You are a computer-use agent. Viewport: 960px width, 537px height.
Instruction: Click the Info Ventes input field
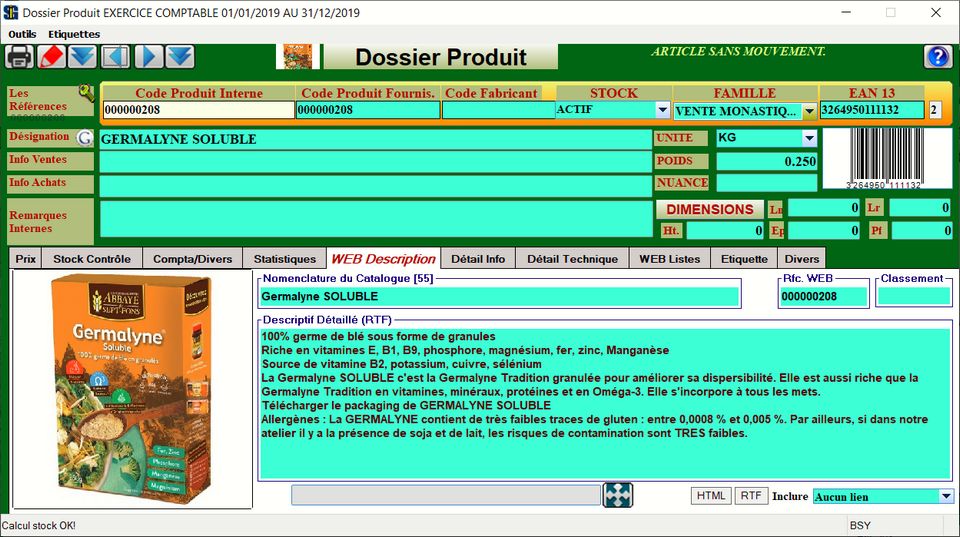375,162
